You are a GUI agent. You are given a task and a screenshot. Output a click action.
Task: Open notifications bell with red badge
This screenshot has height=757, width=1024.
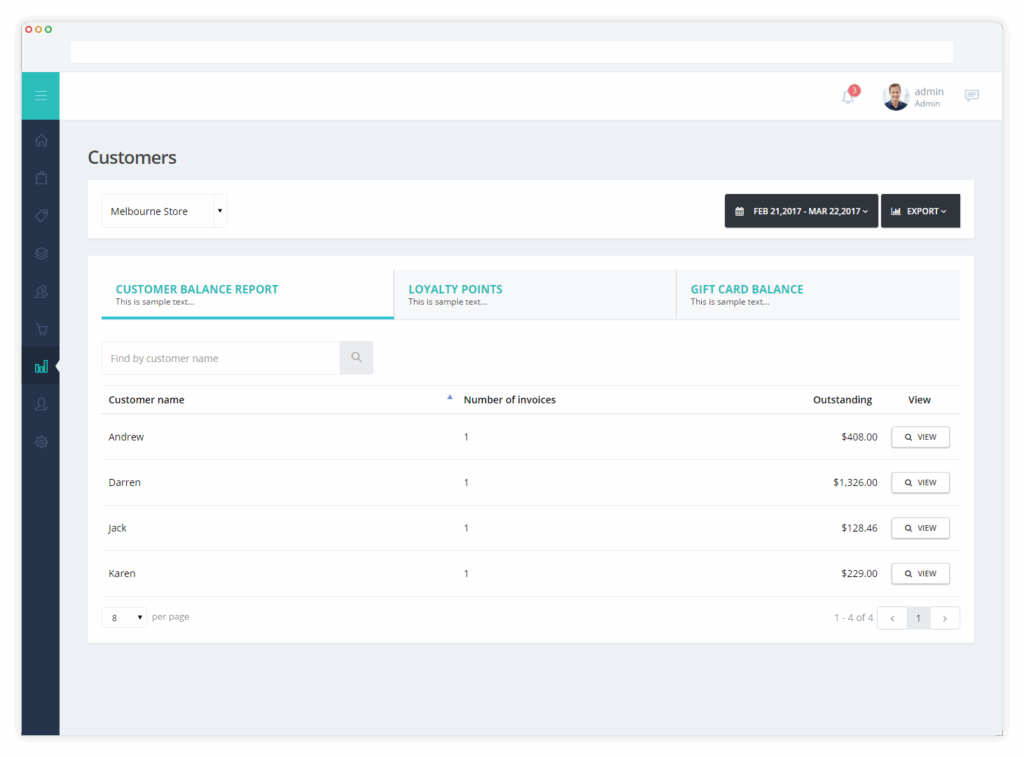click(x=849, y=95)
